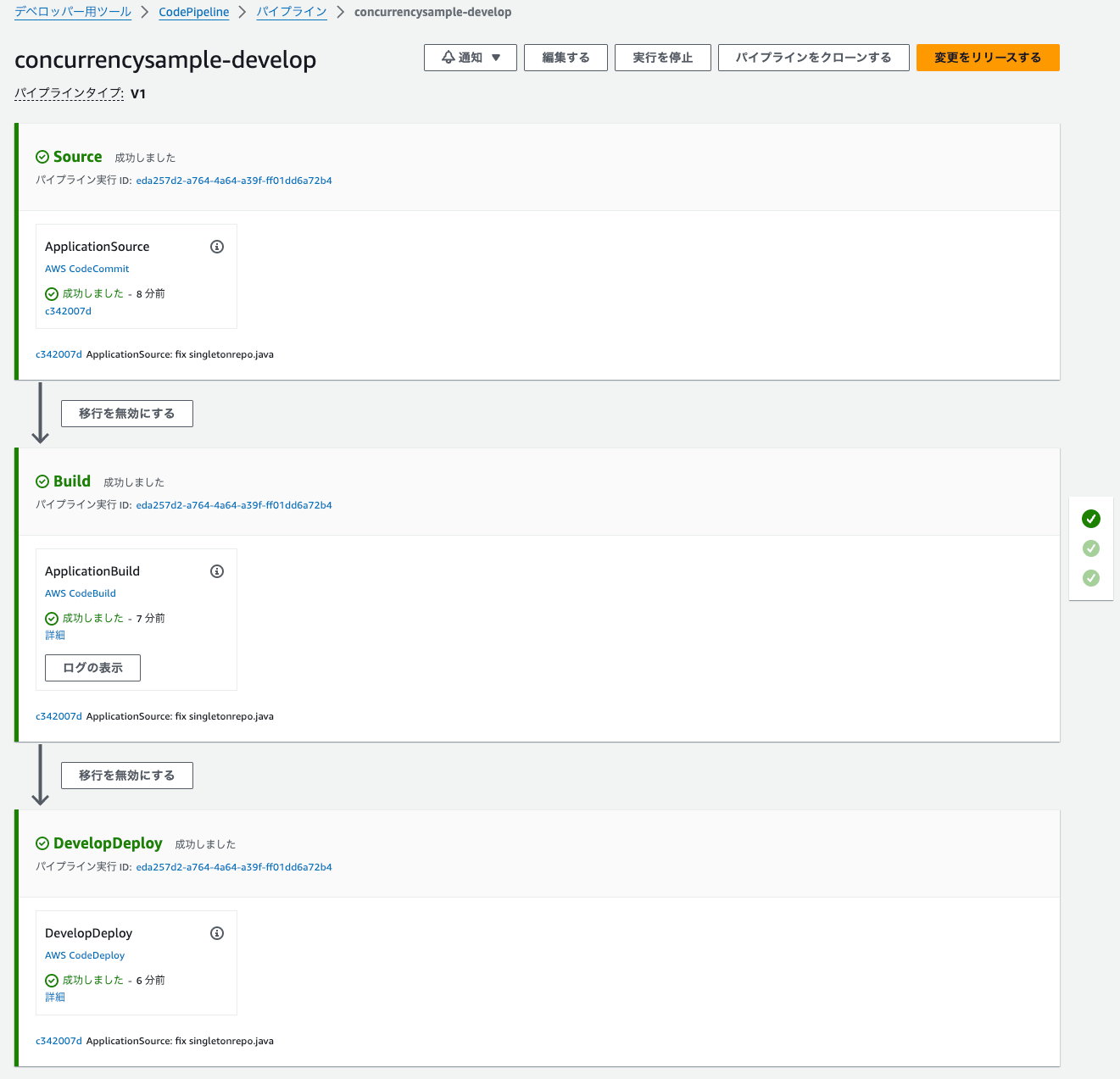Click success icon in ApplicationSource card

pyautogui.click(x=52, y=294)
